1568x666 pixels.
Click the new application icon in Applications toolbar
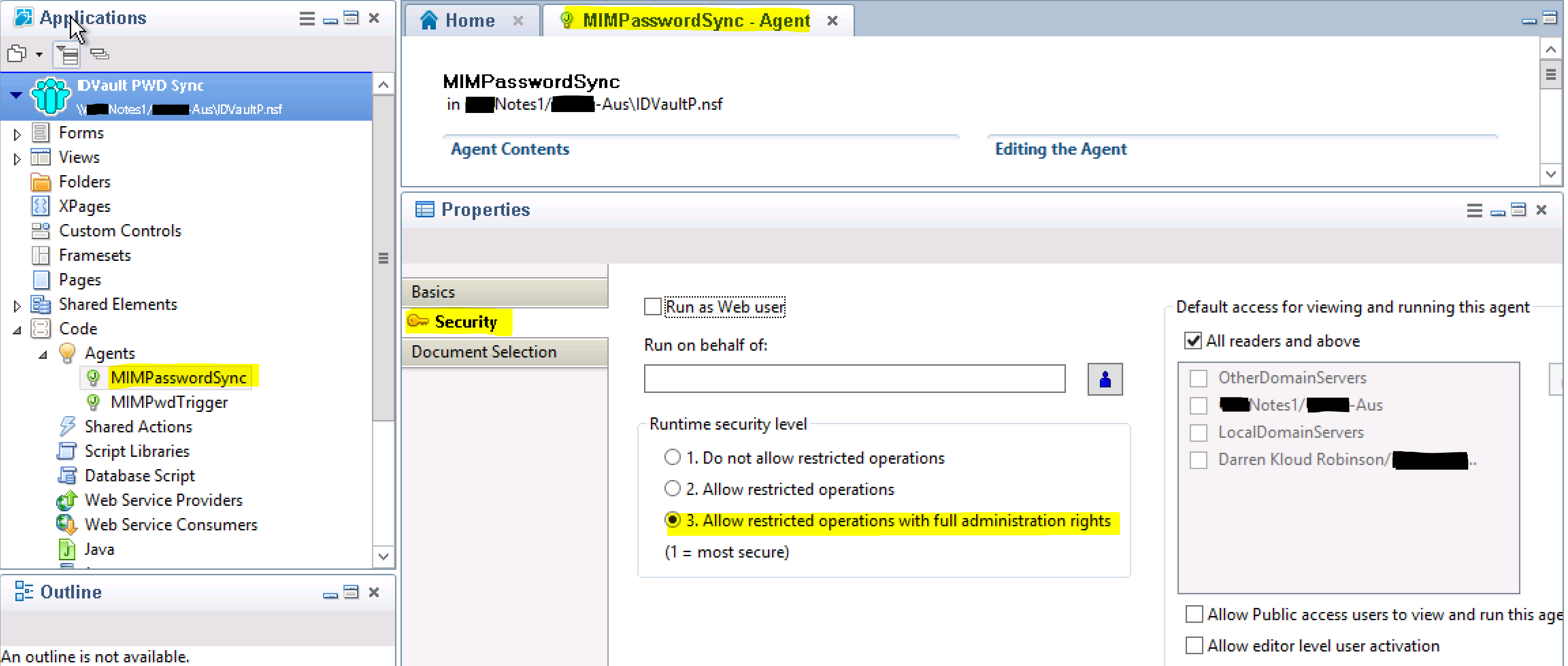(16, 54)
